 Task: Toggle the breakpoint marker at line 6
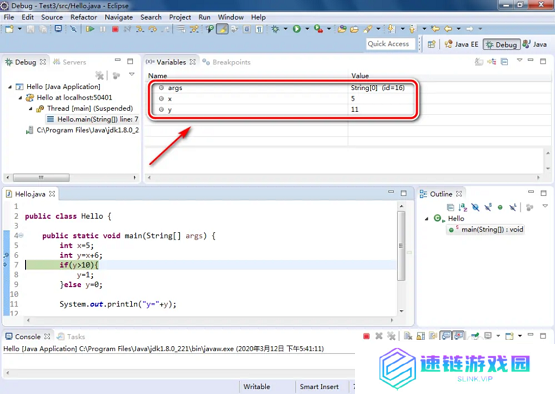point(6,255)
